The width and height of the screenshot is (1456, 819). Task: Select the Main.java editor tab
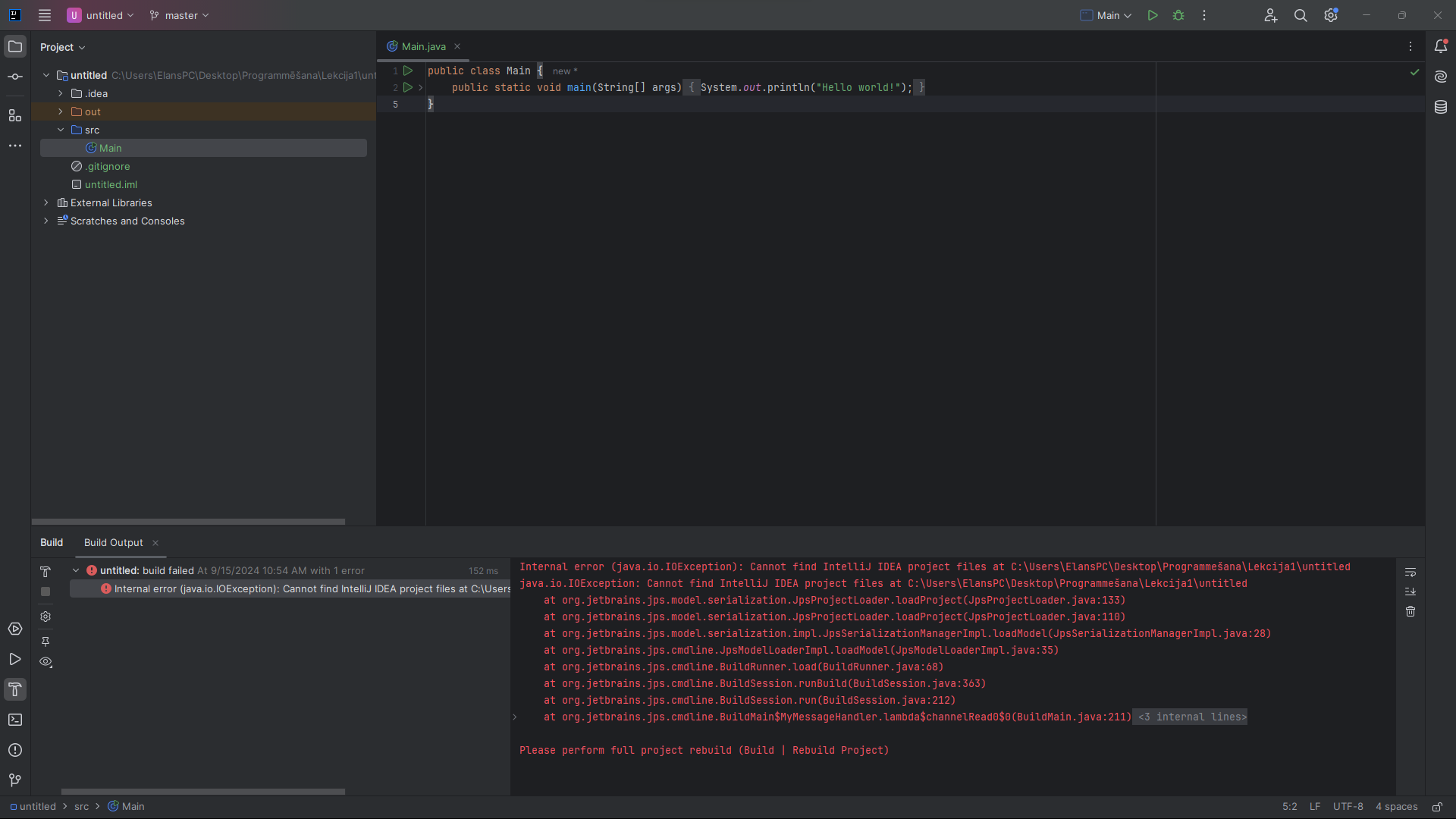click(x=422, y=46)
